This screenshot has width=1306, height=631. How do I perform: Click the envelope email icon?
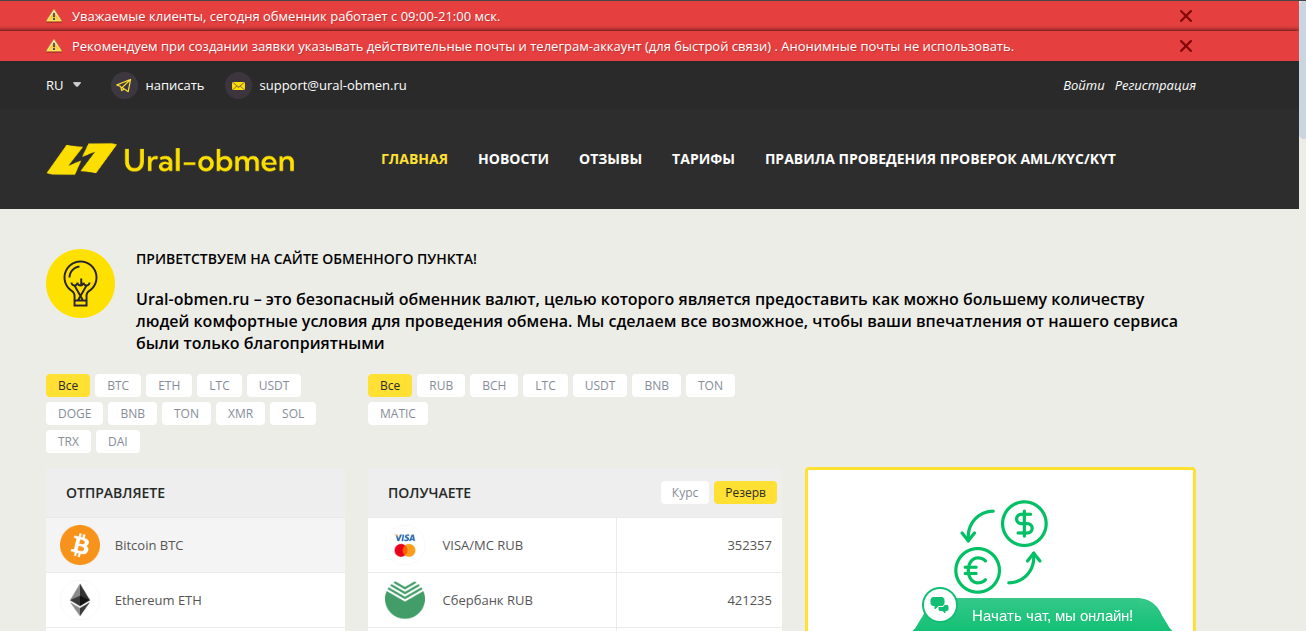(238, 86)
